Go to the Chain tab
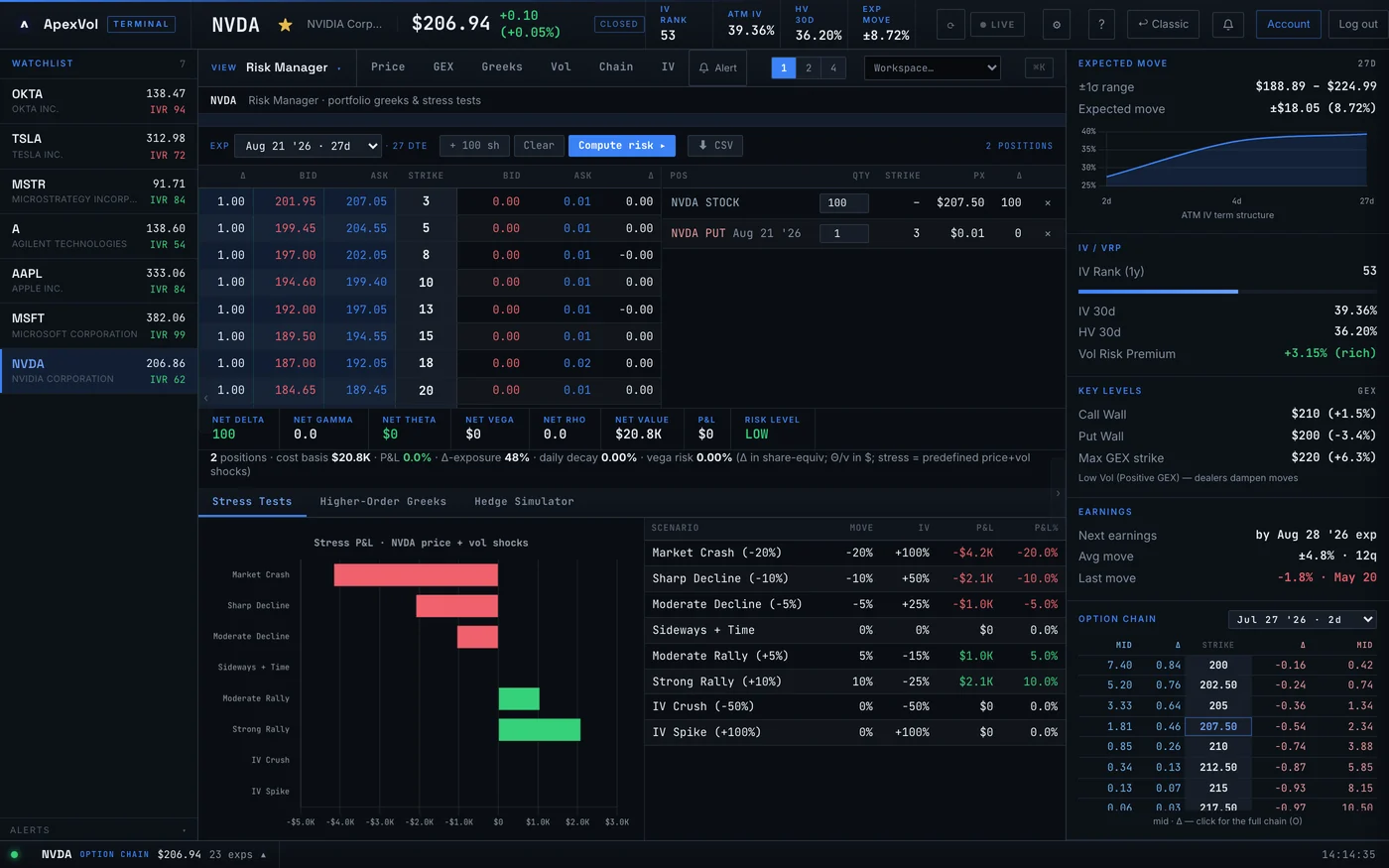1389x868 pixels. [616, 67]
